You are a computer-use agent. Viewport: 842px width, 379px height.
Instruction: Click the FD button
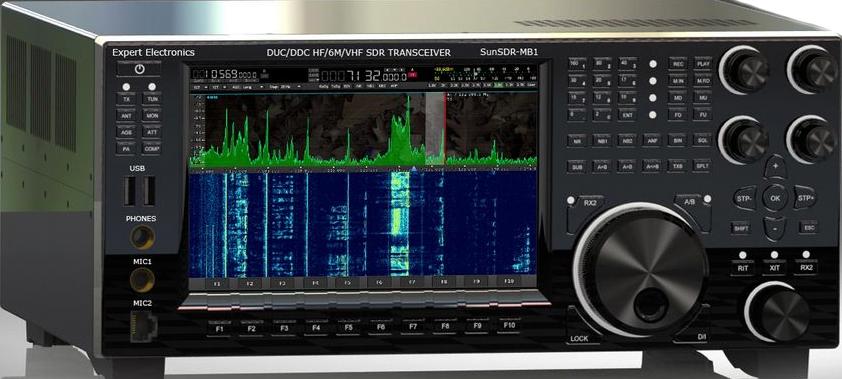[x=678, y=114]
